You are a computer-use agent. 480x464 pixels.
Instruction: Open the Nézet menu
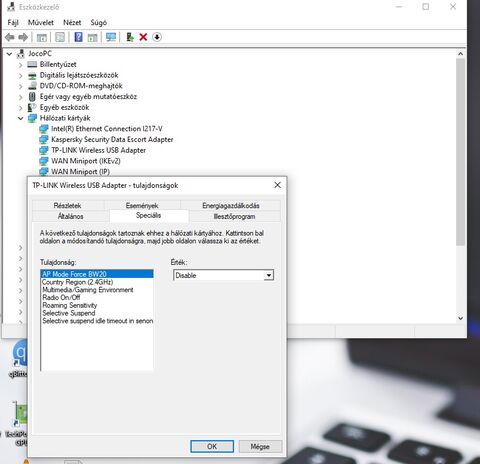tap(72, 22)
